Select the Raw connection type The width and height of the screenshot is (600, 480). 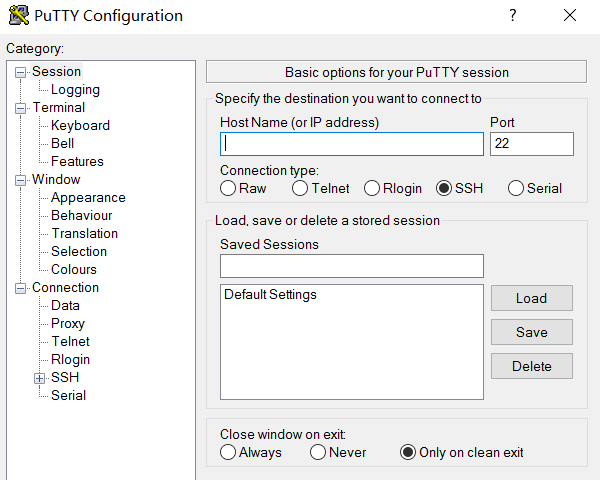[x=228, y=188]
